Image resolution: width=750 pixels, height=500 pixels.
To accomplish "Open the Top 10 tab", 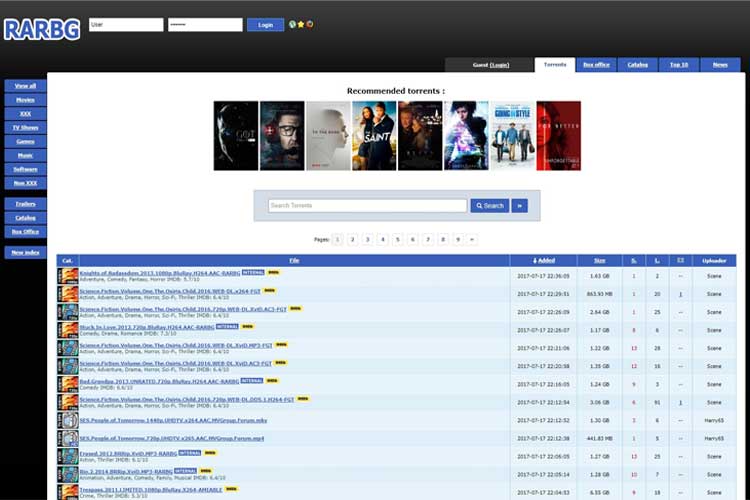I will (x=679, y=65).
